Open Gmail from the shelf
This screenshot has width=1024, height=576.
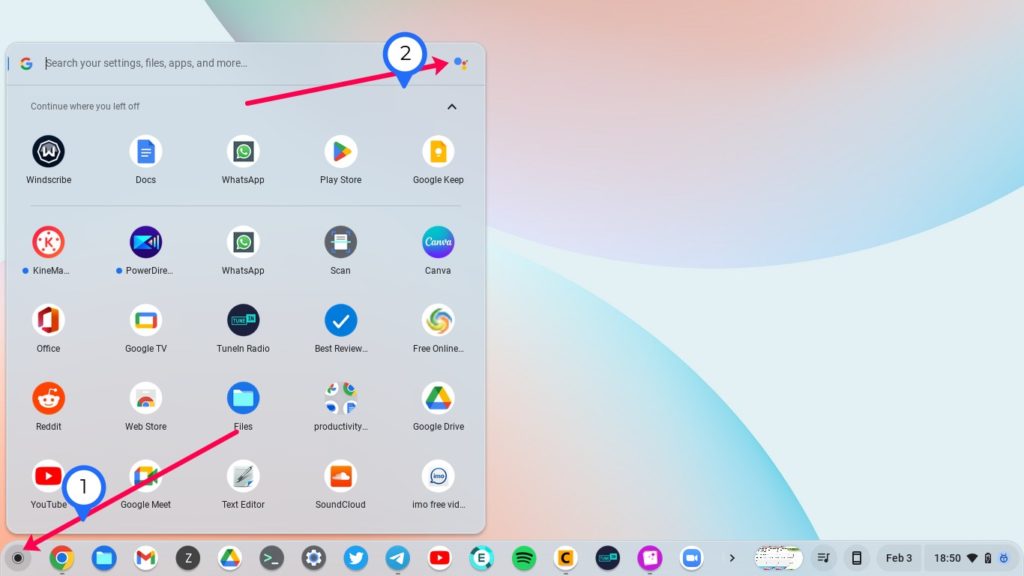click(x=146, y=558)
